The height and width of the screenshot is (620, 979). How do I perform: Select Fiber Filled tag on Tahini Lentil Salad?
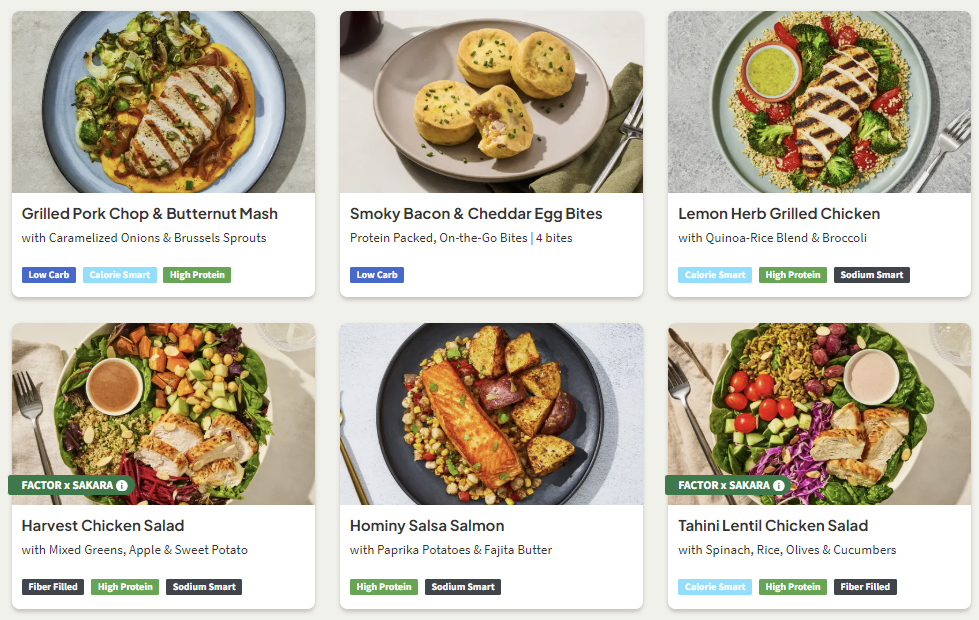pyautogui.click(x=865, y=587)
